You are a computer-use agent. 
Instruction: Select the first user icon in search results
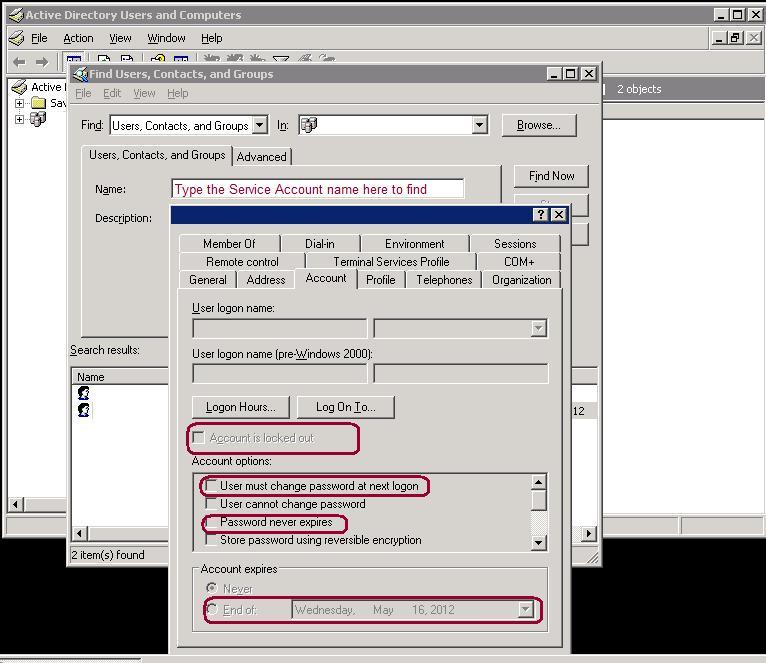pyautogui.click(x=84, y=394)
